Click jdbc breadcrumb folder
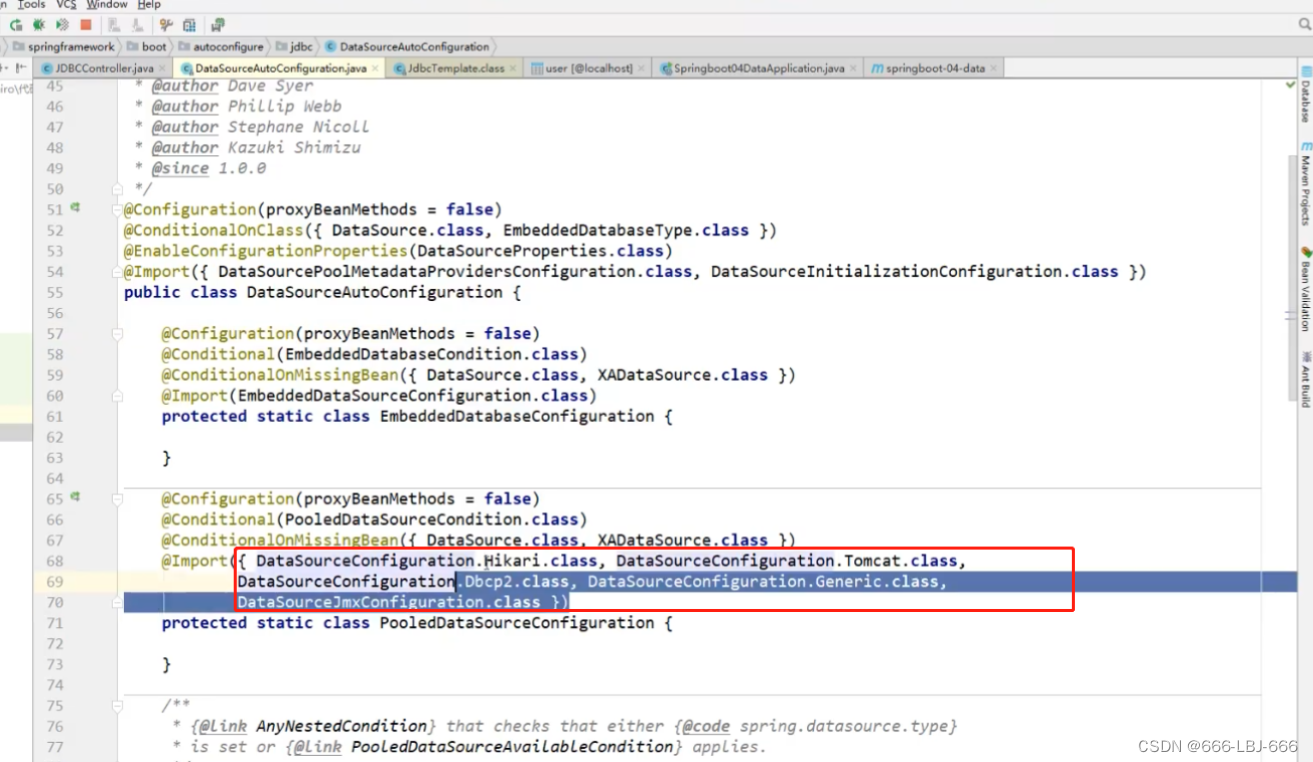The width and height of the screenshot is (1313, 762). pyautogui.click(x=293, y=46)
